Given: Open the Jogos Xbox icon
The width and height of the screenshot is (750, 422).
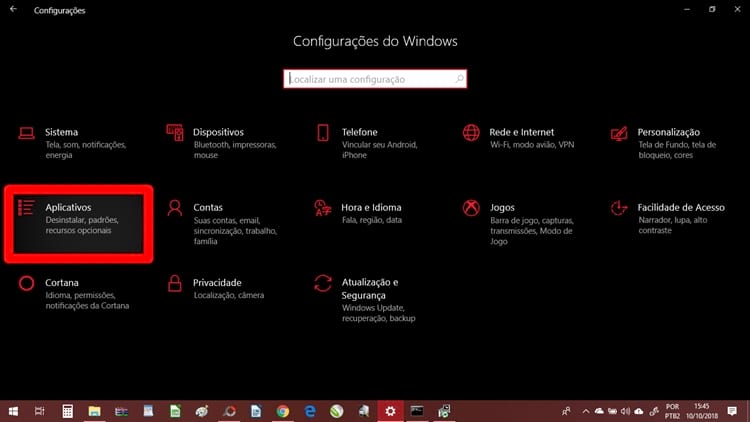Looking at the screenshot, I should pos(471,208).
